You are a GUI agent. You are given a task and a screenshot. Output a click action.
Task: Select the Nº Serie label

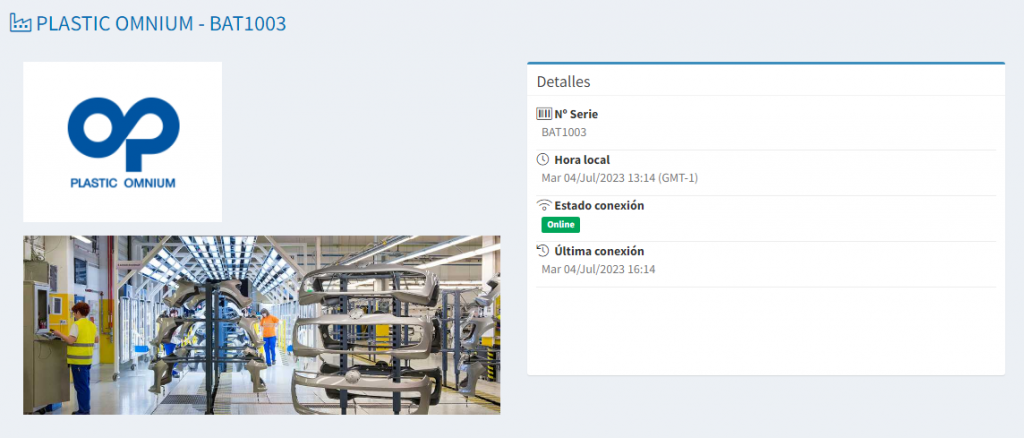[576, 114]
